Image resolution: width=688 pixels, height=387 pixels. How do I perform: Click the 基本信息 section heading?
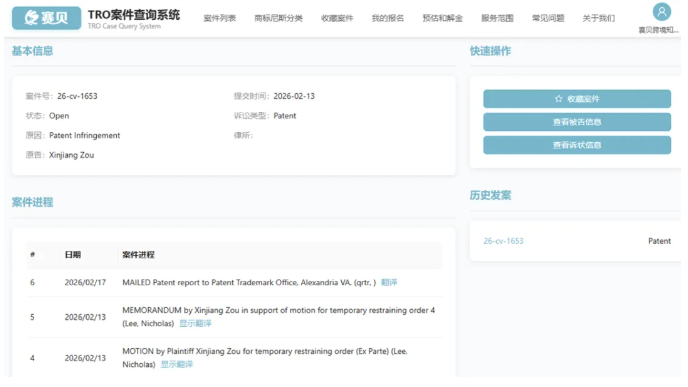click(x=32, y=51)
